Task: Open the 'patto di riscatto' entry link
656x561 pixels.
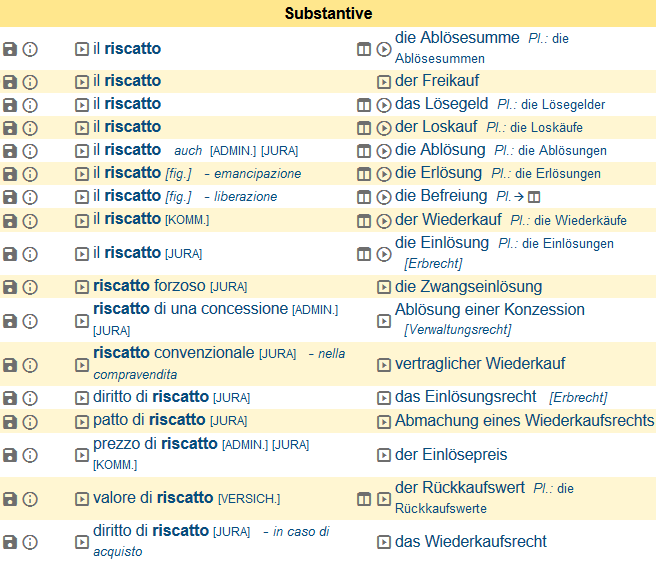Action: click(x=149, y=420)
